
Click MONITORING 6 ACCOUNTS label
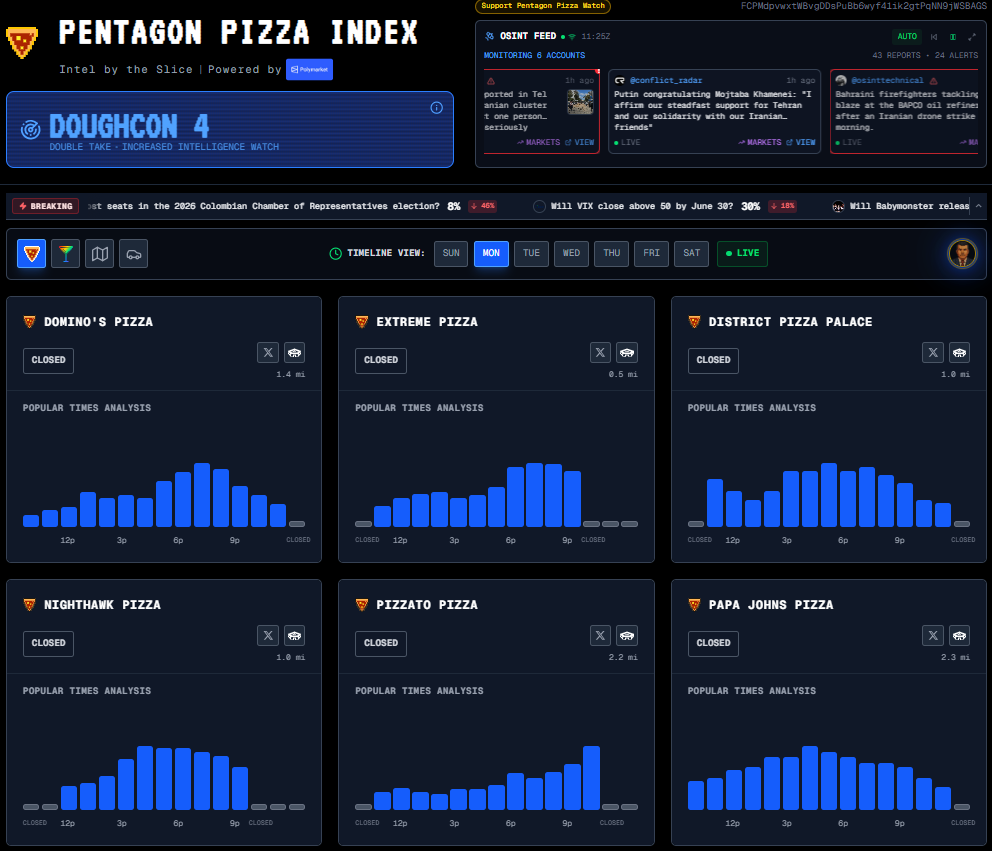[x=534, y=56]
